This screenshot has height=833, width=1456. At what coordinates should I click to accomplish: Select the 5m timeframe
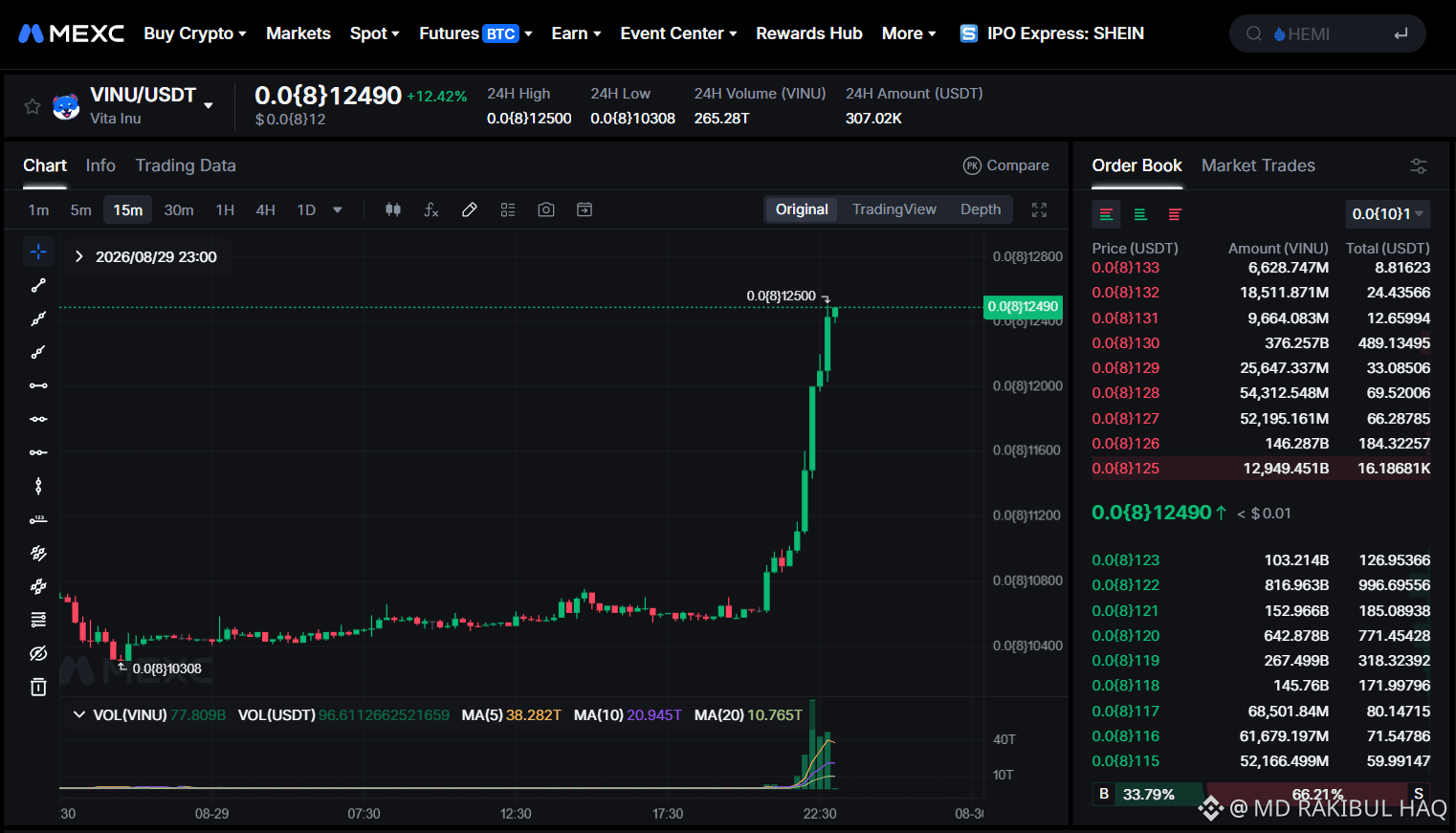point(81,210)
